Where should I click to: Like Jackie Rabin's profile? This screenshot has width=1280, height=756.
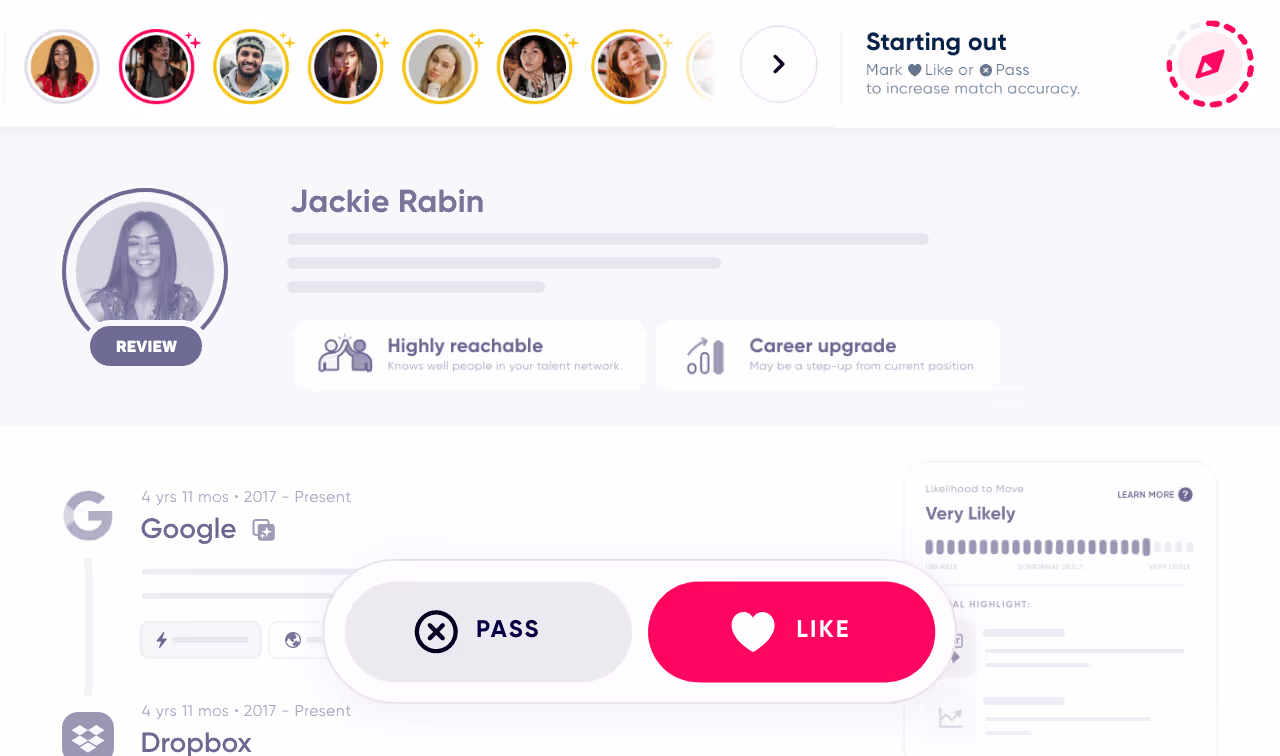(791, 631)
